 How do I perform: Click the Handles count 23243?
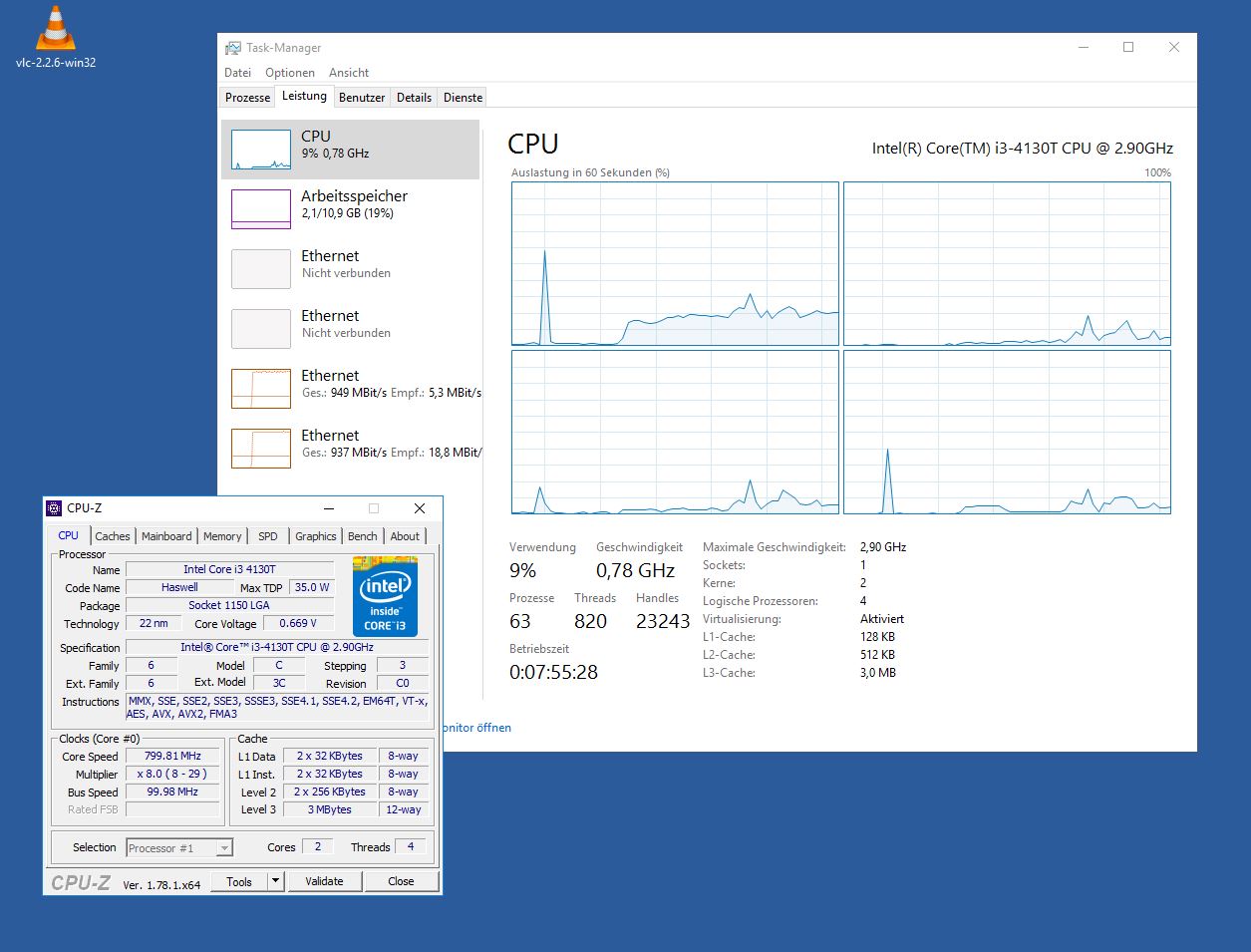663,621
